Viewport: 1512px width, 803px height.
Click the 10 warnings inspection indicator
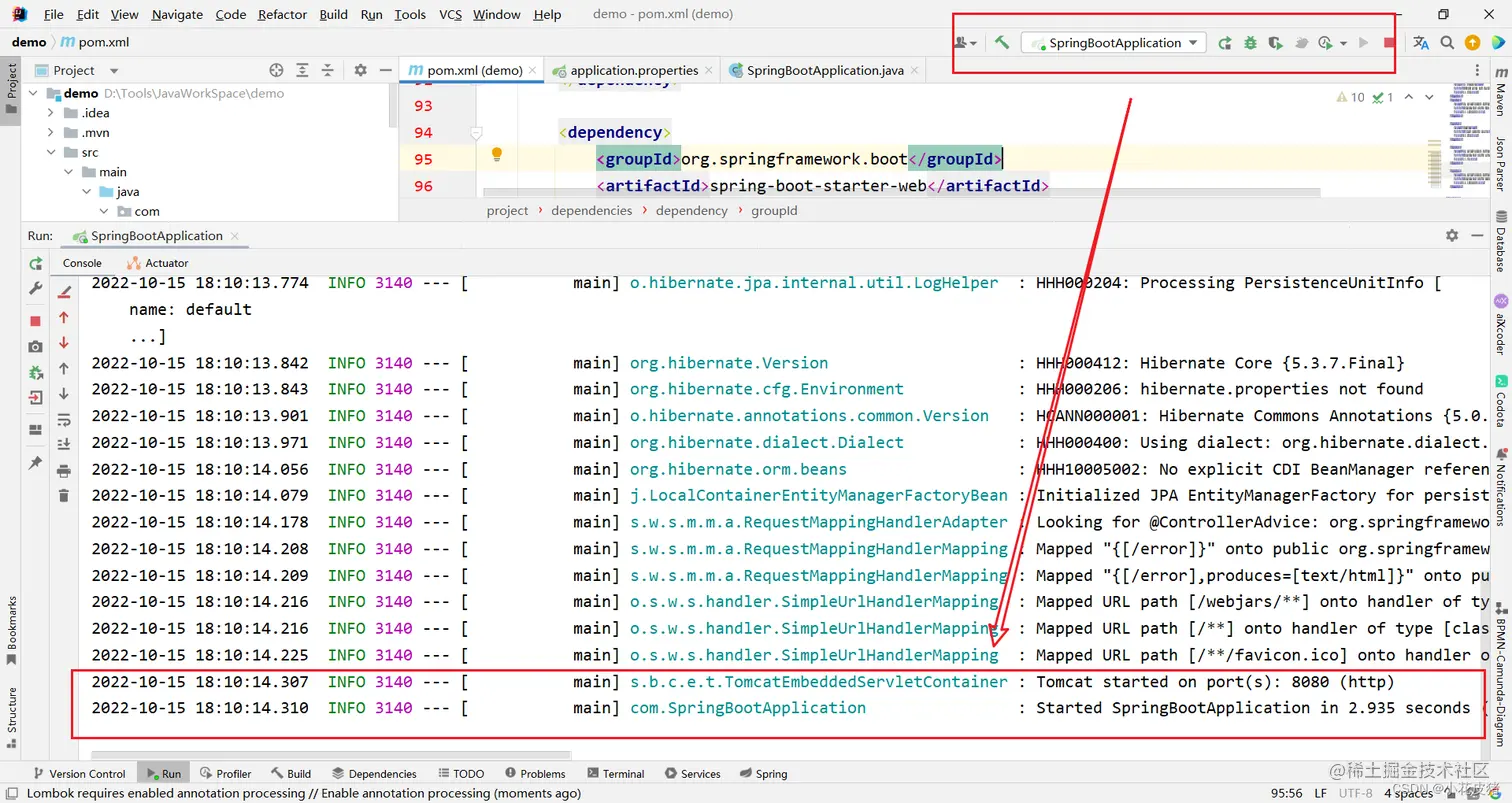1350,97
